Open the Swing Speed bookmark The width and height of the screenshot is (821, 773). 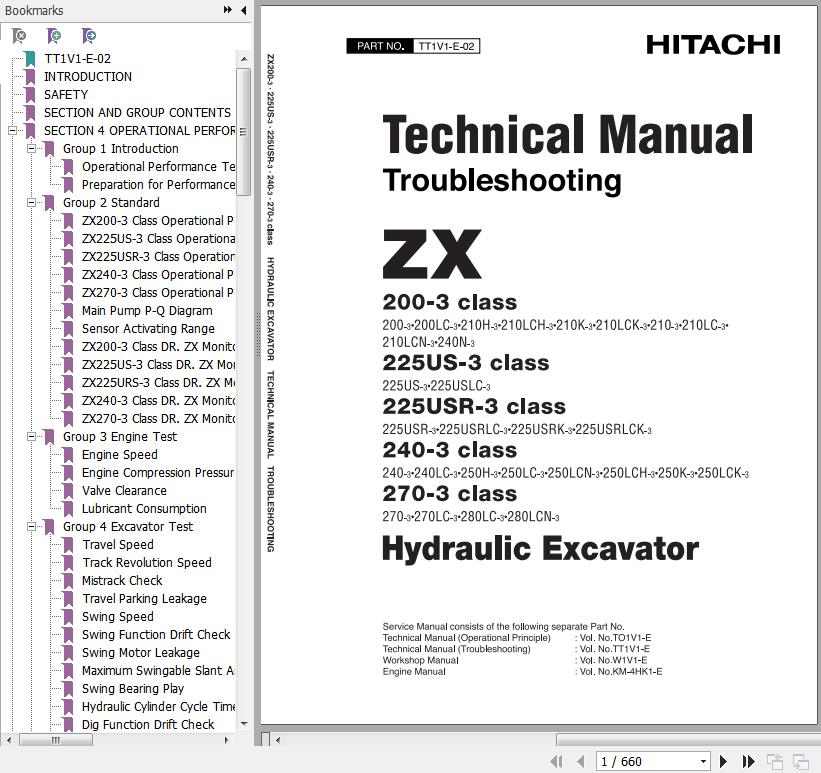click(x=118, y=616)
